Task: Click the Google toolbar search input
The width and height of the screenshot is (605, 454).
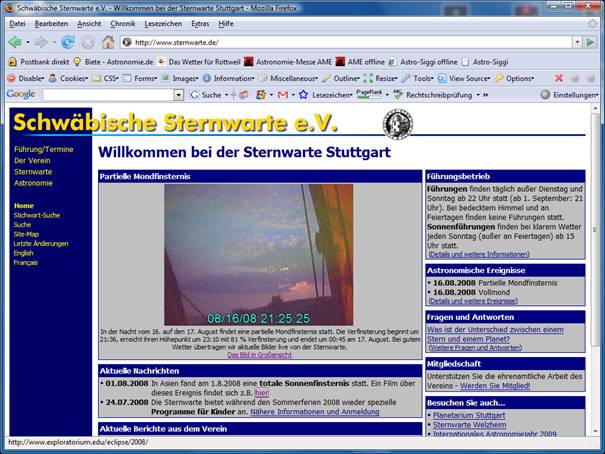Action: coord(108,95)
